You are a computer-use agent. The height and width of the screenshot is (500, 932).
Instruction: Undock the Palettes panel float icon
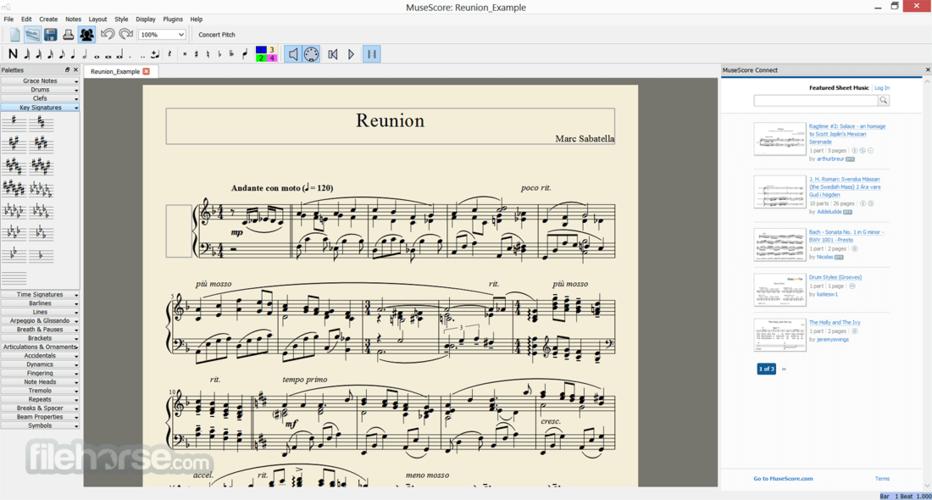pos(67,70)
